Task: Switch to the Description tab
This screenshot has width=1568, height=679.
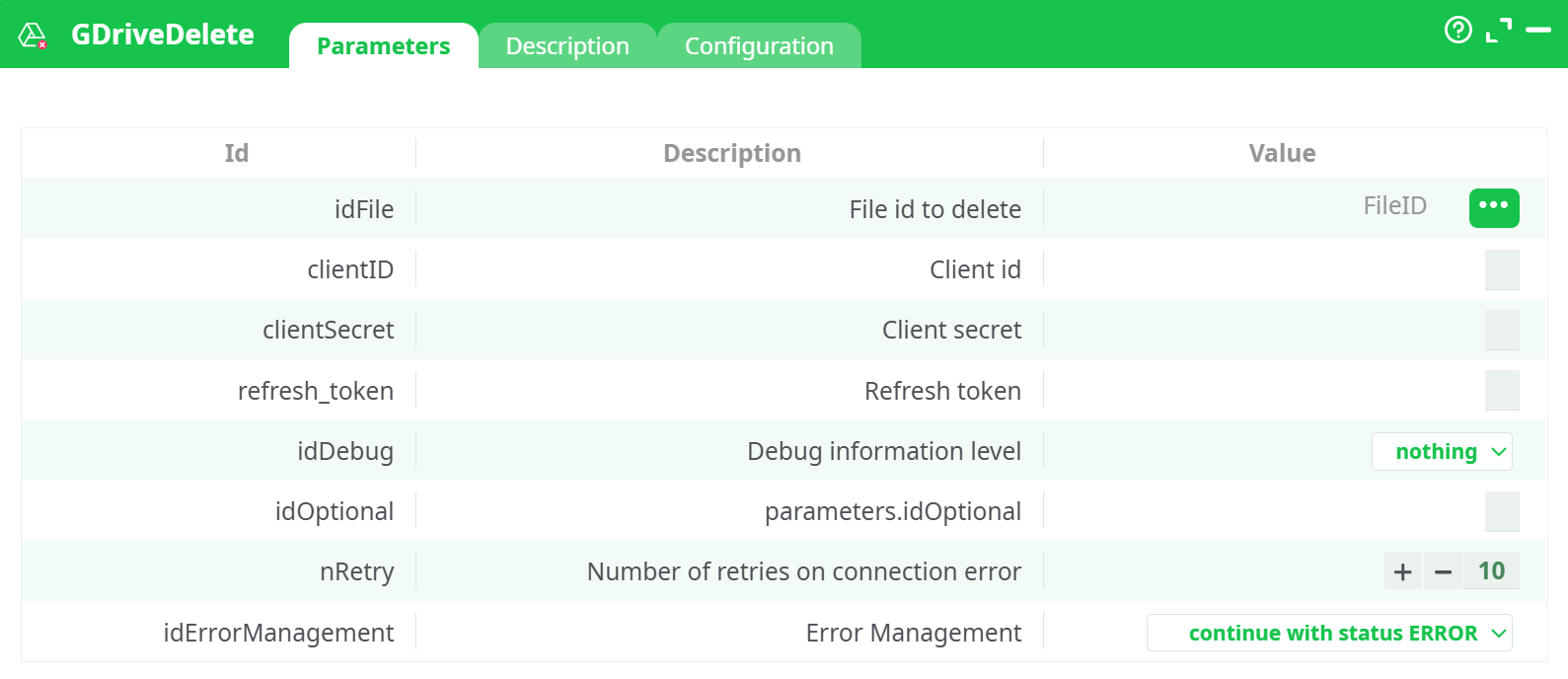Action: 567,45
